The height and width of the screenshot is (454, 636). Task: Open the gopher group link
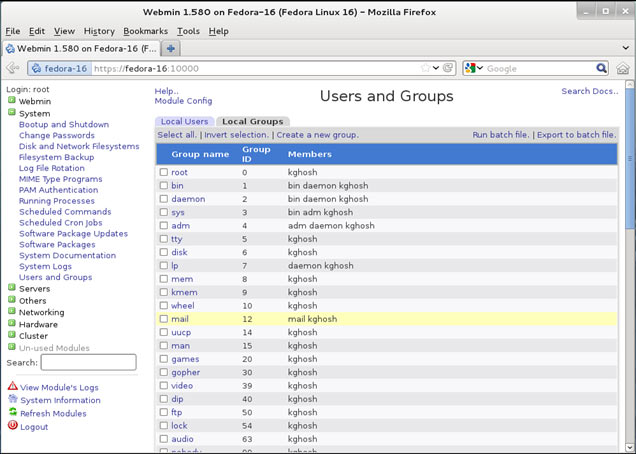pyautogui.click(x=185, y=372)
